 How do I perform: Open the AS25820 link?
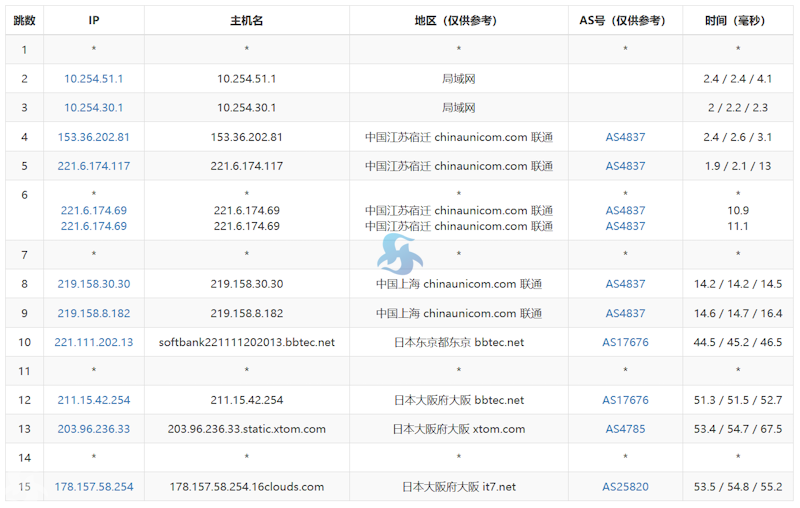pos(625,487)
